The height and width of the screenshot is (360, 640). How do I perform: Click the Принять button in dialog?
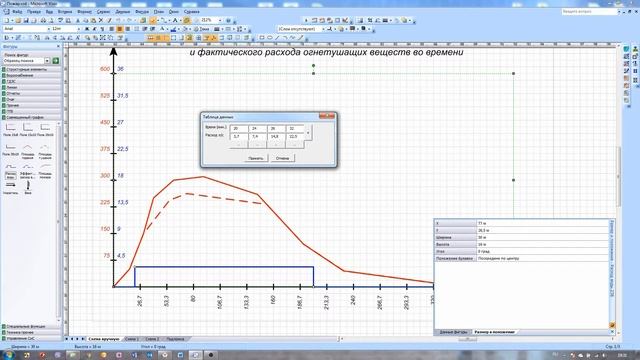(256, 158)
